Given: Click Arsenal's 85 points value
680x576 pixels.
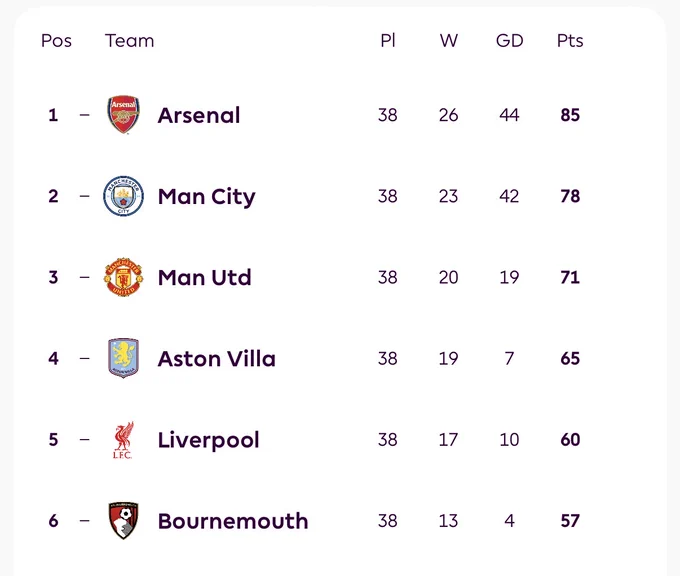Looking at the screenshot, I should [x=570, y=115].
